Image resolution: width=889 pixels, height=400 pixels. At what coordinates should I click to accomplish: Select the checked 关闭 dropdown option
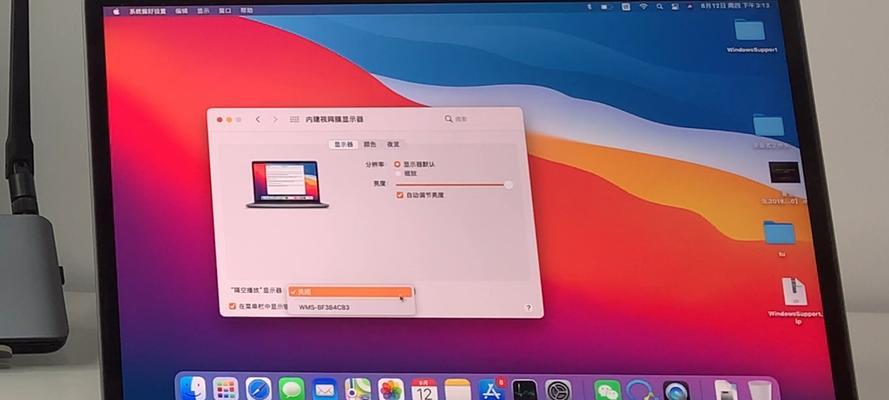(350, 292)
